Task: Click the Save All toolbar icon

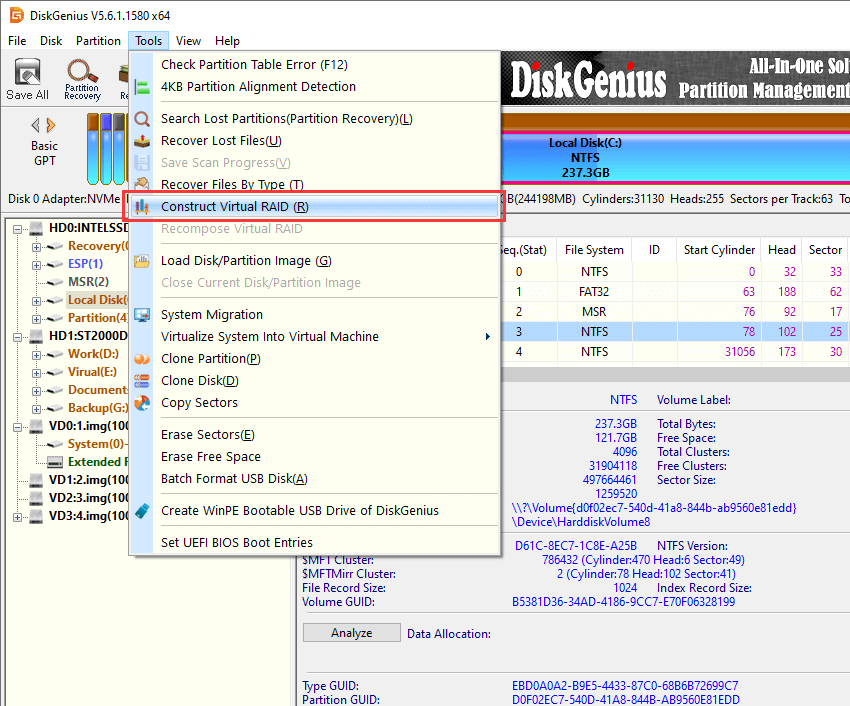Action: pos(27,79)
